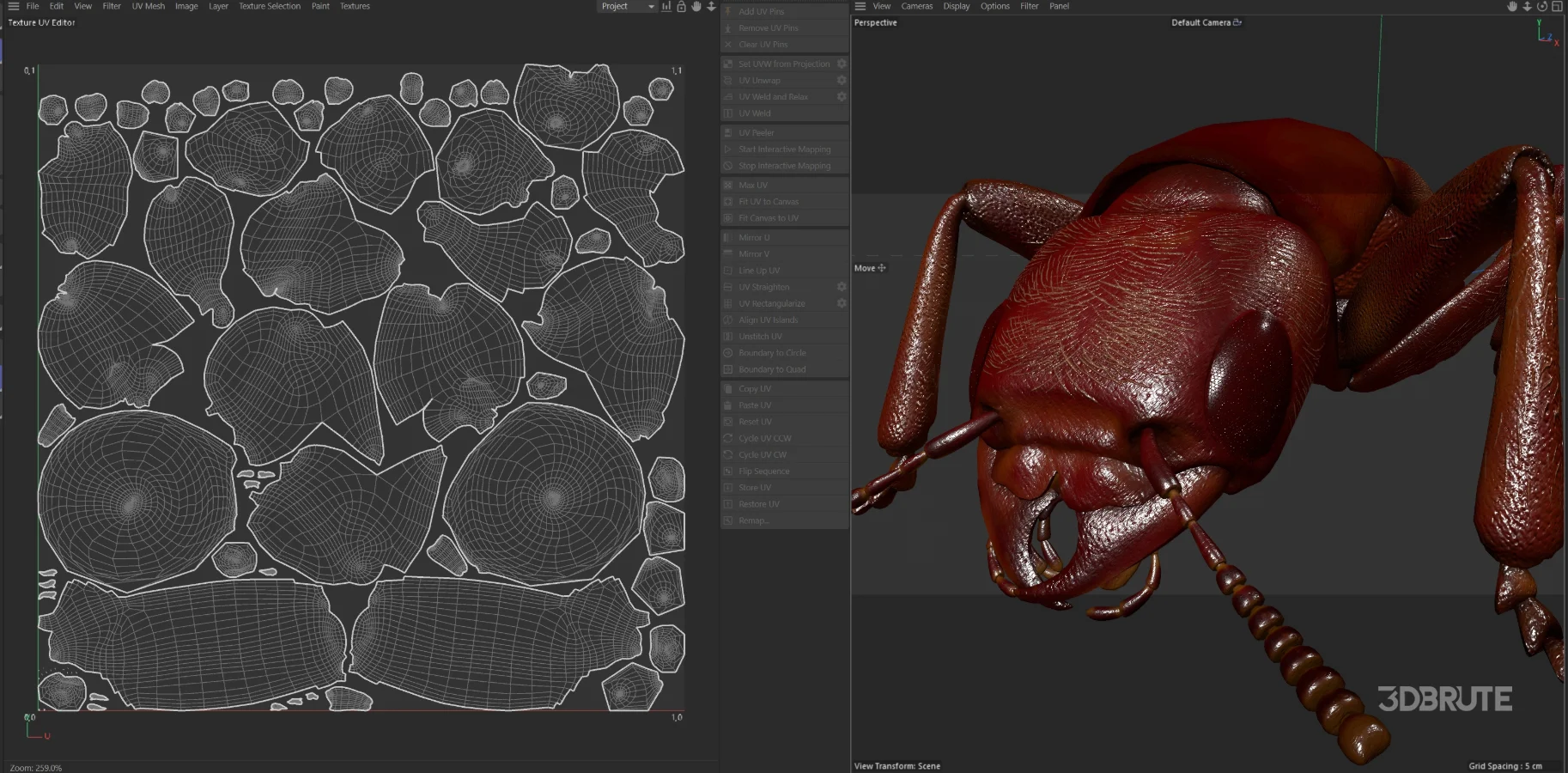Click the camera icon beside Default Camera
This screenshot has height=773, width=1568.
click(1237, 22)
